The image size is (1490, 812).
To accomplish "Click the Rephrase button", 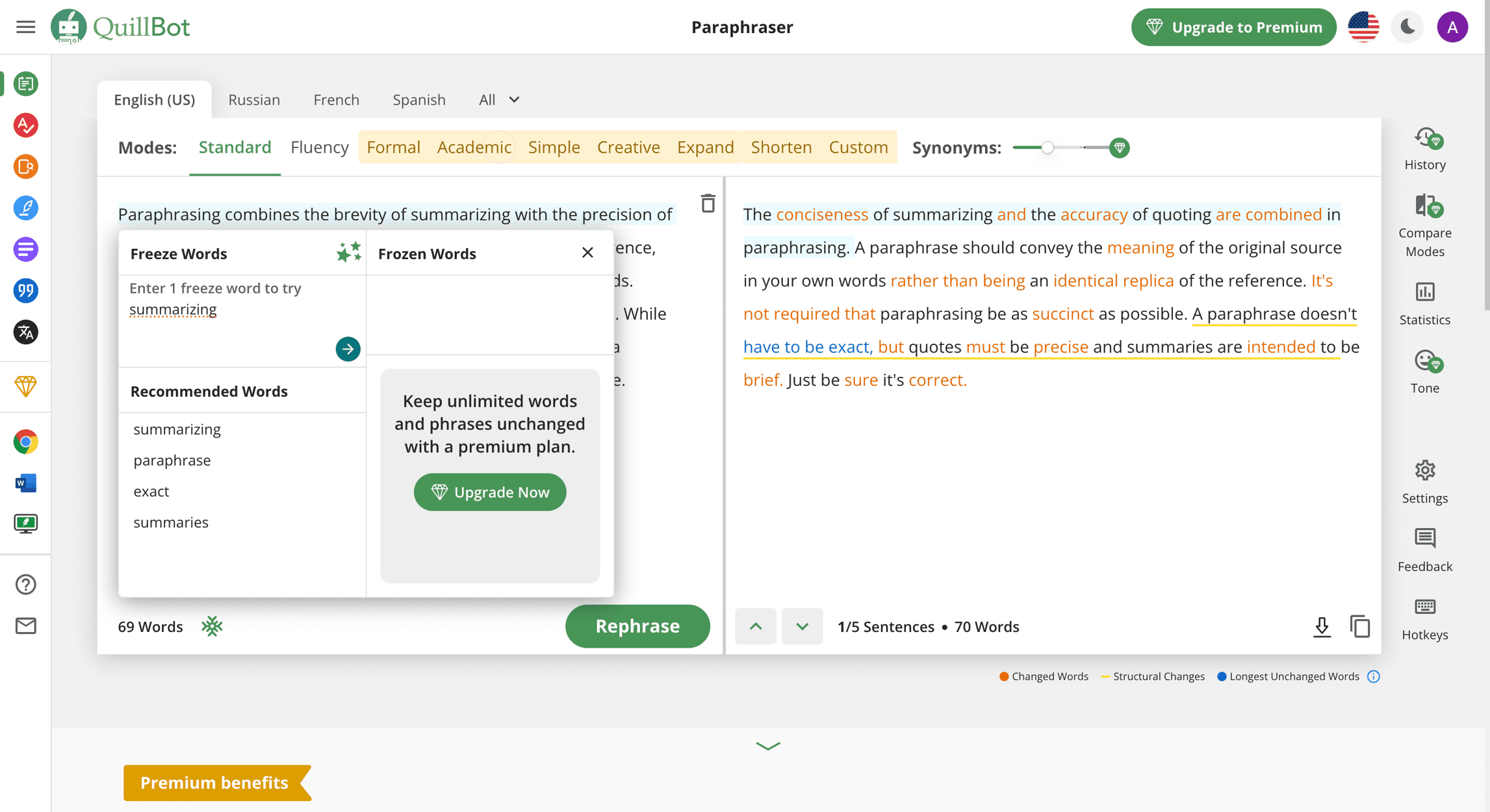I will pos(637,626).
